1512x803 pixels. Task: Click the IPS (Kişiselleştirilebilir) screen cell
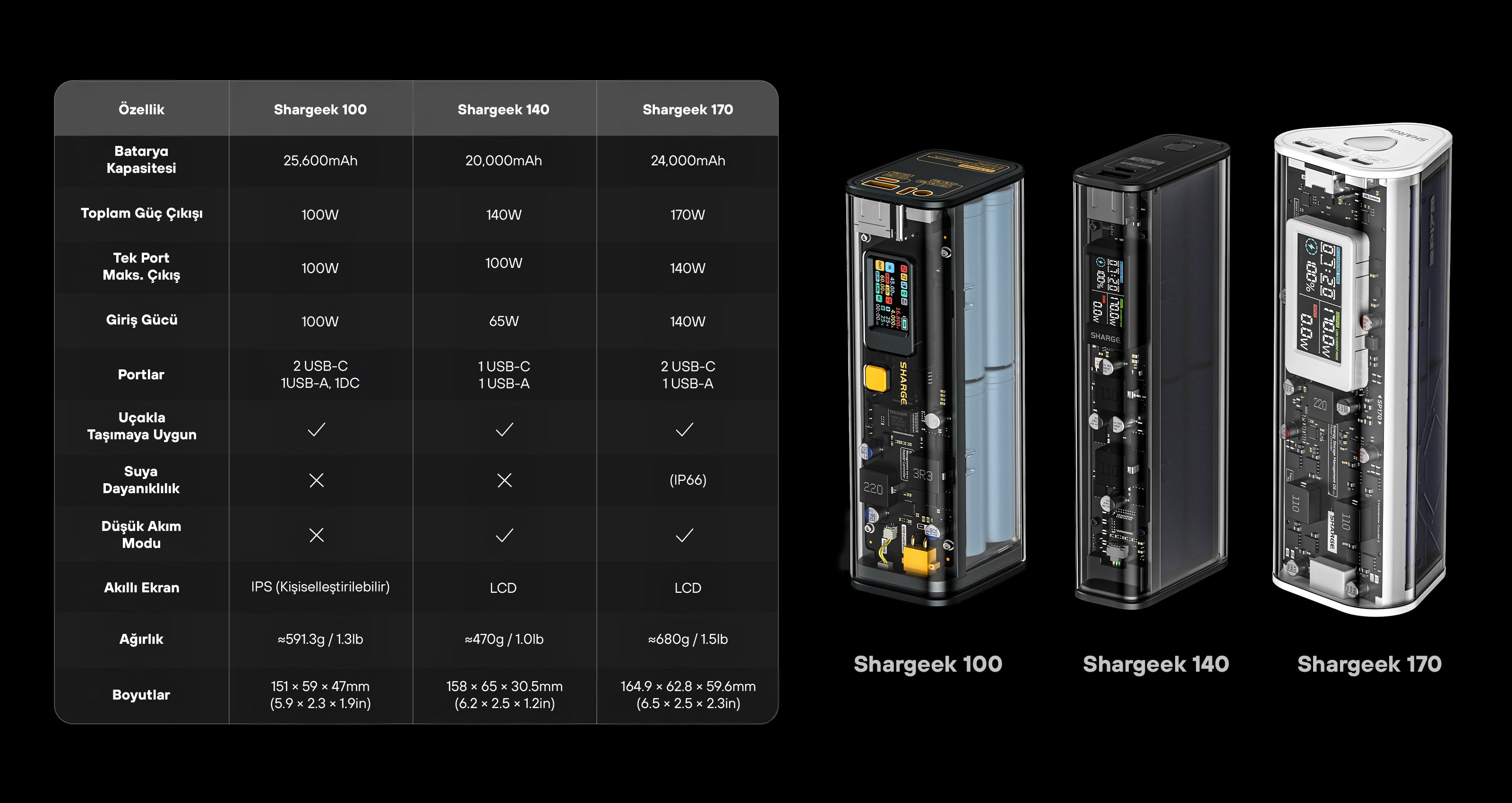(320, 587)
